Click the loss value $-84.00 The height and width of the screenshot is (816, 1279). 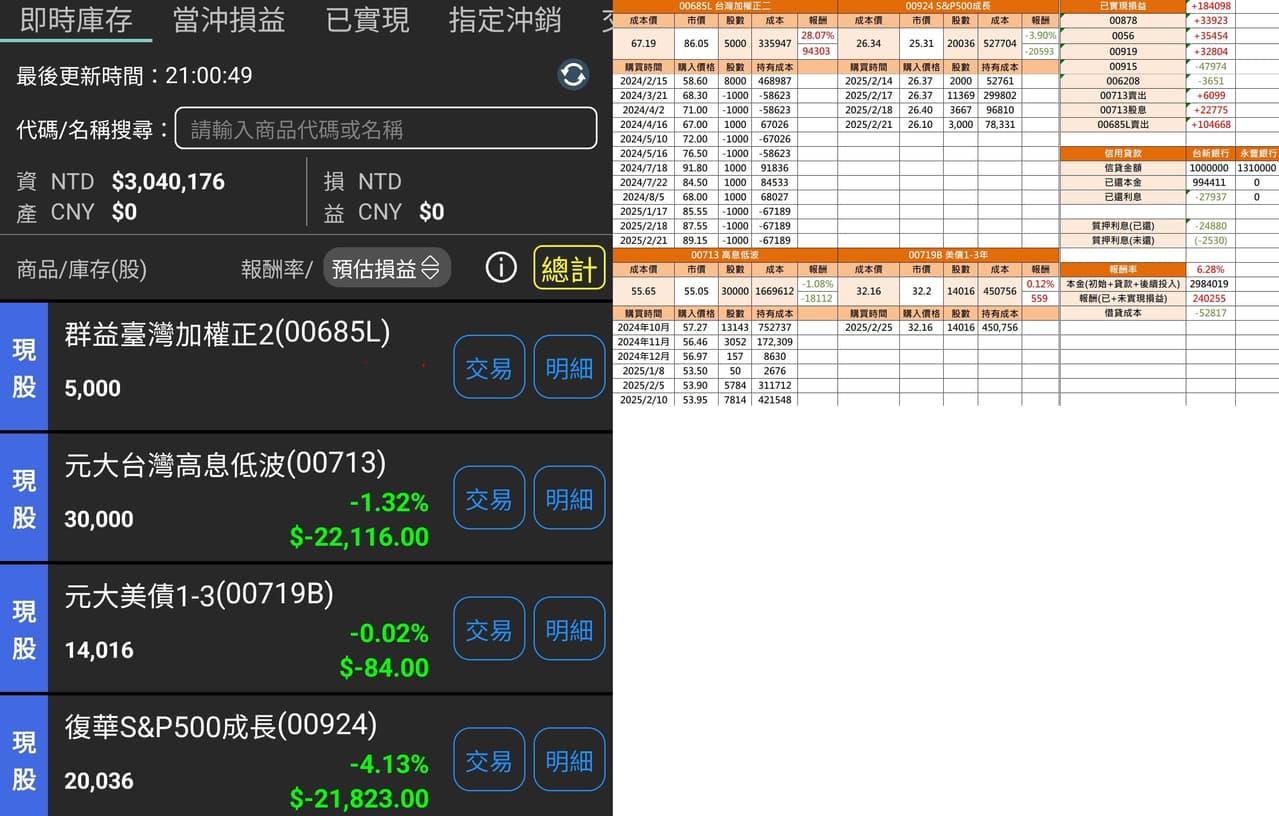point(384,668)
